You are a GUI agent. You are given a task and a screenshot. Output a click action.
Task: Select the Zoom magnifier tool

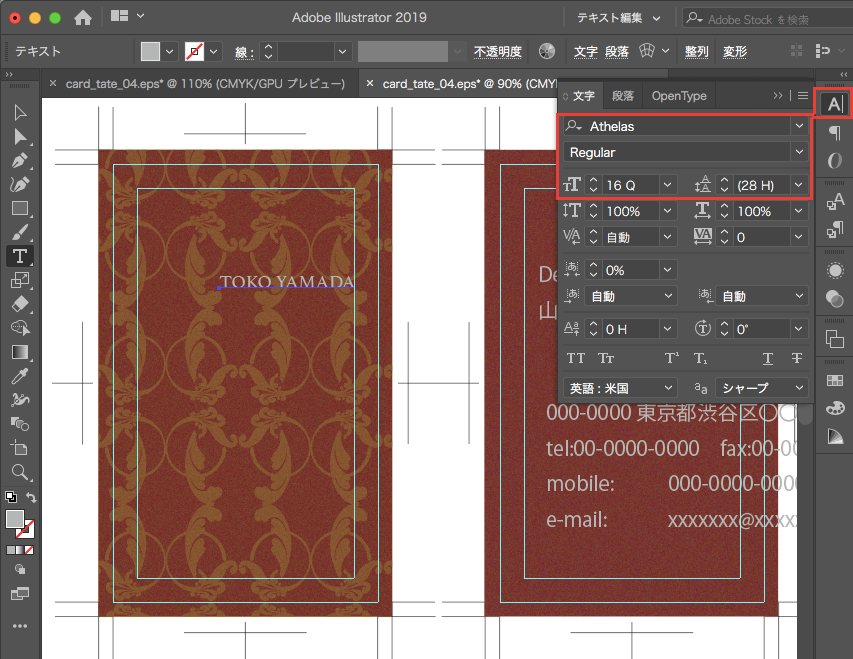(x=19, y=472)
